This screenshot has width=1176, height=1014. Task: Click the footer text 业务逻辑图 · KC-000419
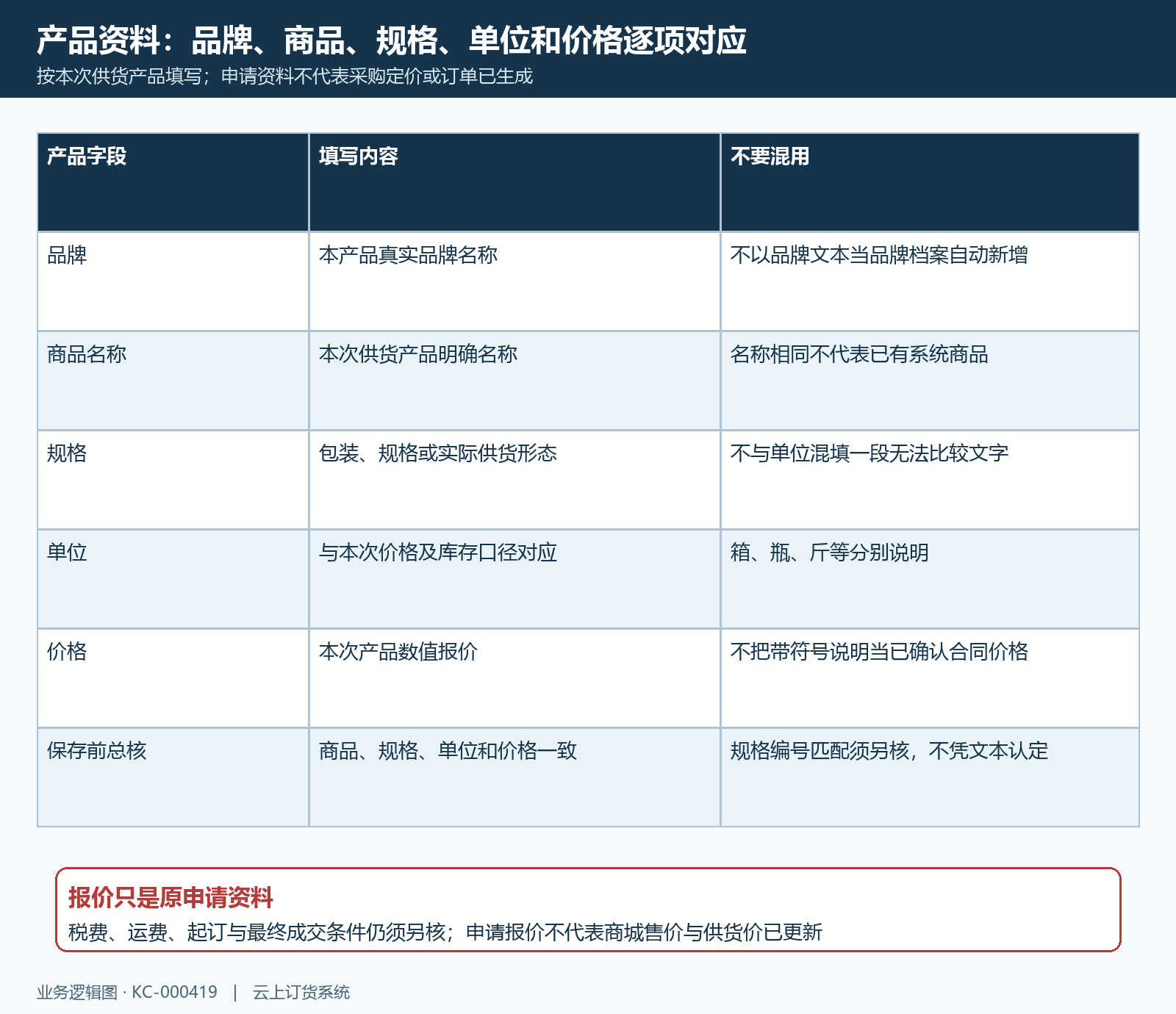[x=127, y=992]
